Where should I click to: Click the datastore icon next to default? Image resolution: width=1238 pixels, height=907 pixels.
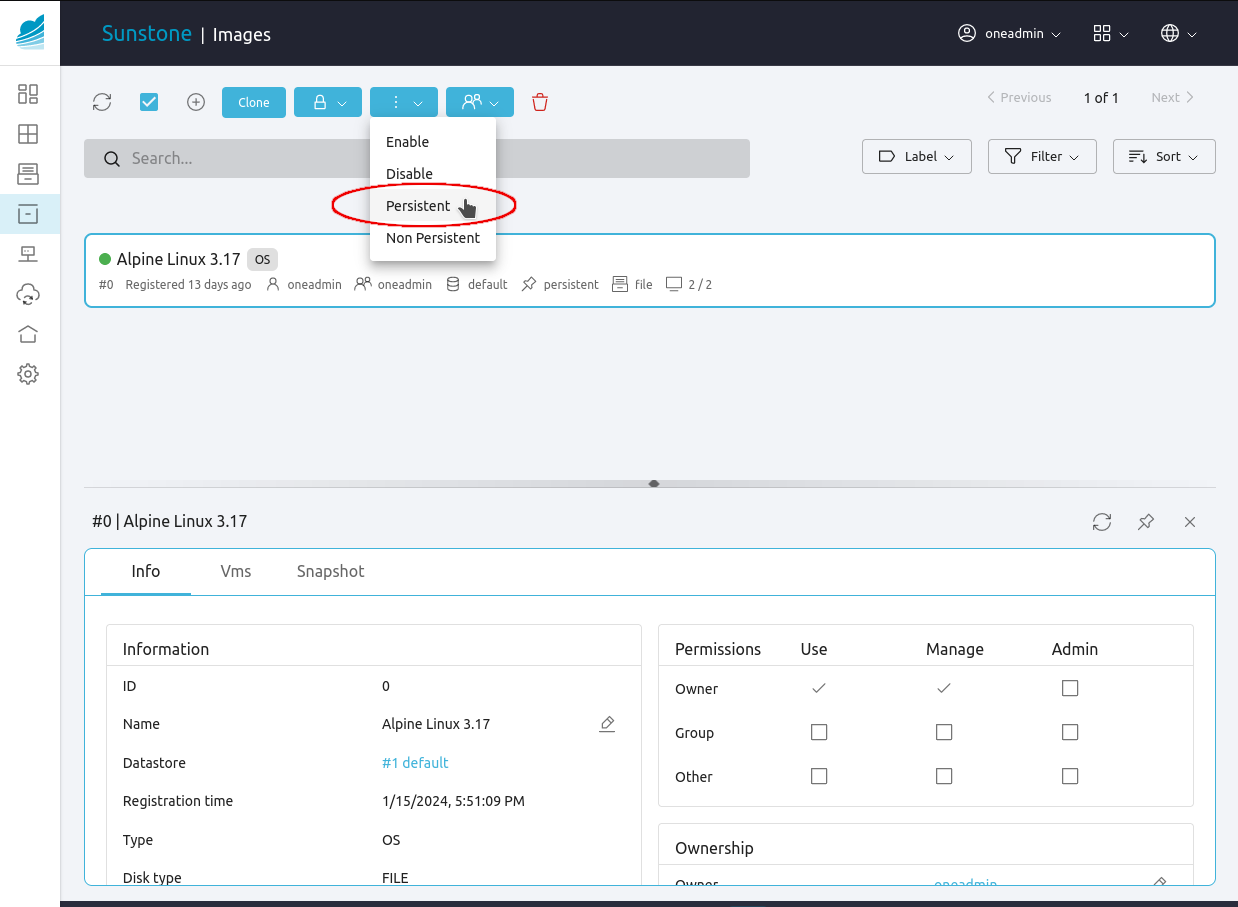pos(453,285)
